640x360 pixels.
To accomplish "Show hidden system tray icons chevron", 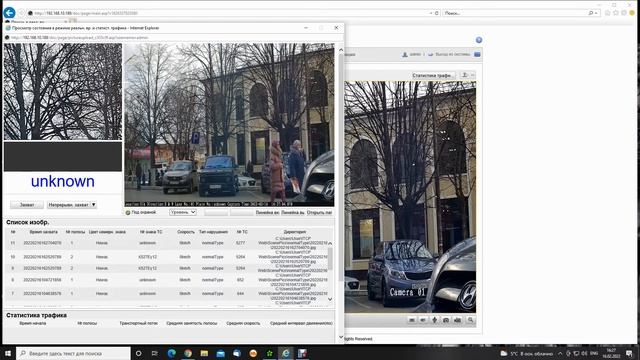I will 560,353.
